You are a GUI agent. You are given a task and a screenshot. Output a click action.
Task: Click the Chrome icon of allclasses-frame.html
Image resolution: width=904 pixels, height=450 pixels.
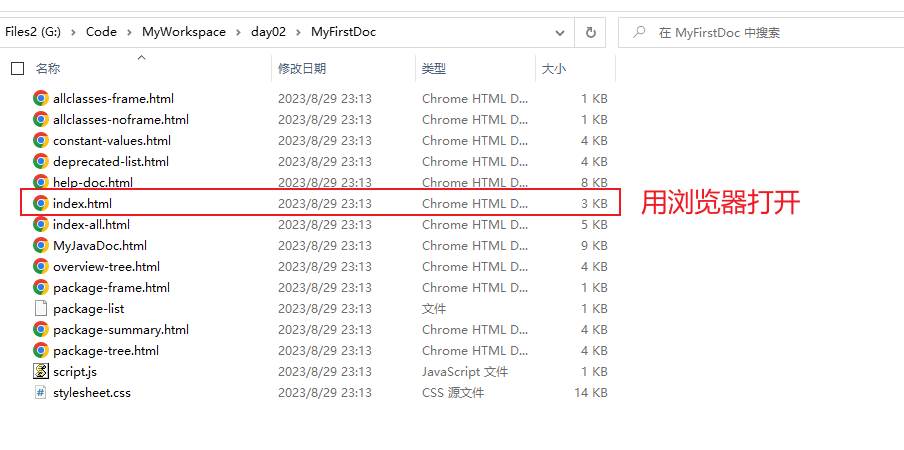(41, 98)
